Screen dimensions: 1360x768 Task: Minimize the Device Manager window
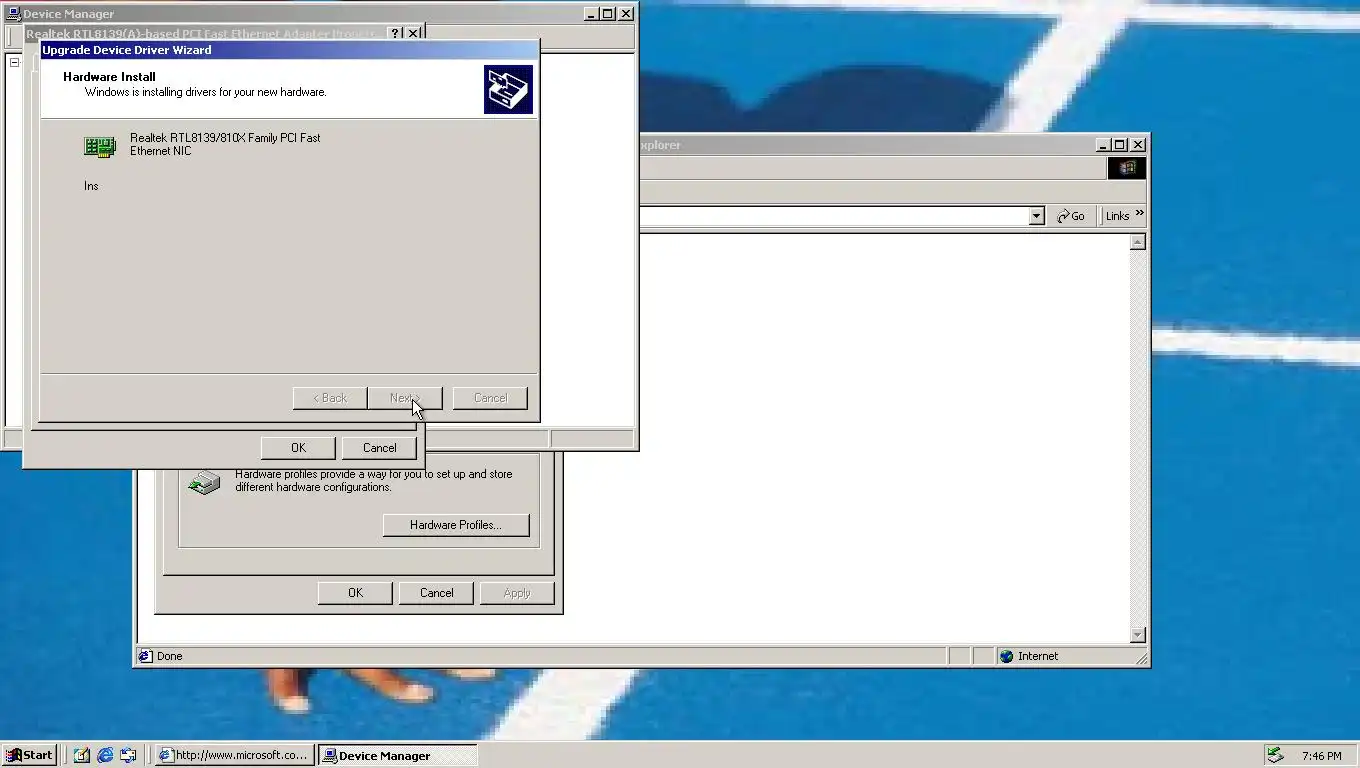(x=591, y=14)
